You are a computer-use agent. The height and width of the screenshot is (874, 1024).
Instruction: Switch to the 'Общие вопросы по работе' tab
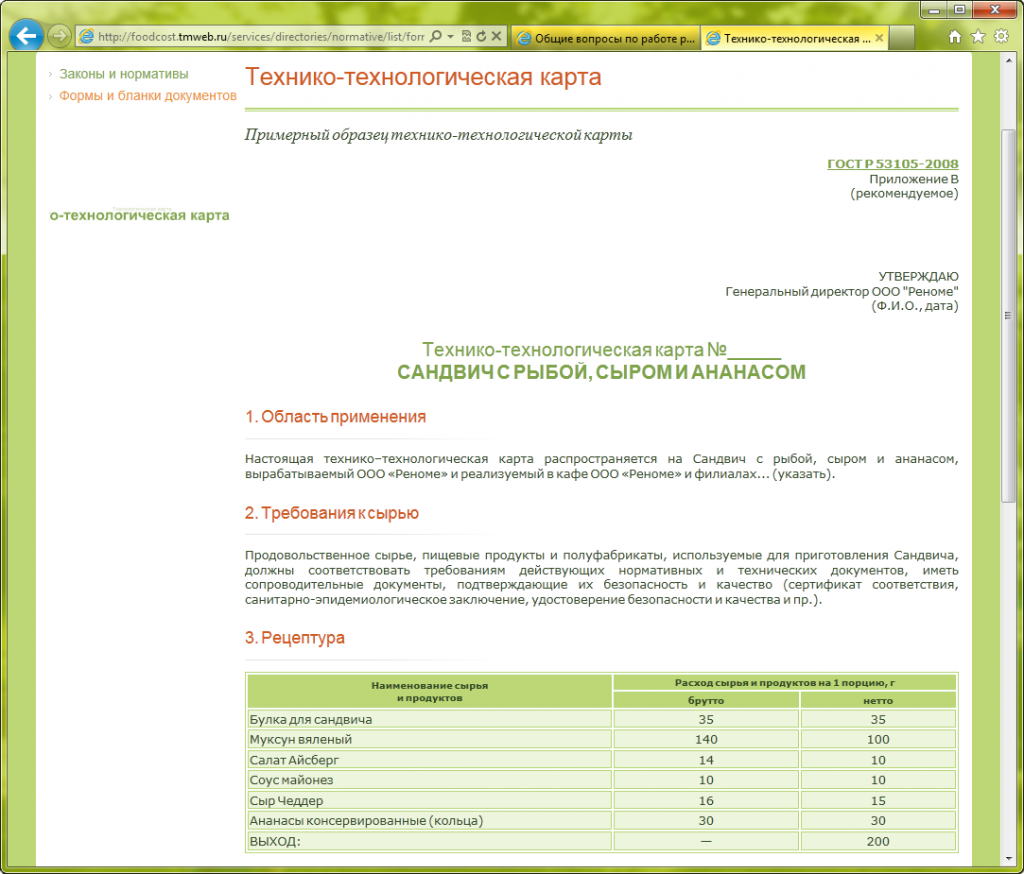point(605,38)
